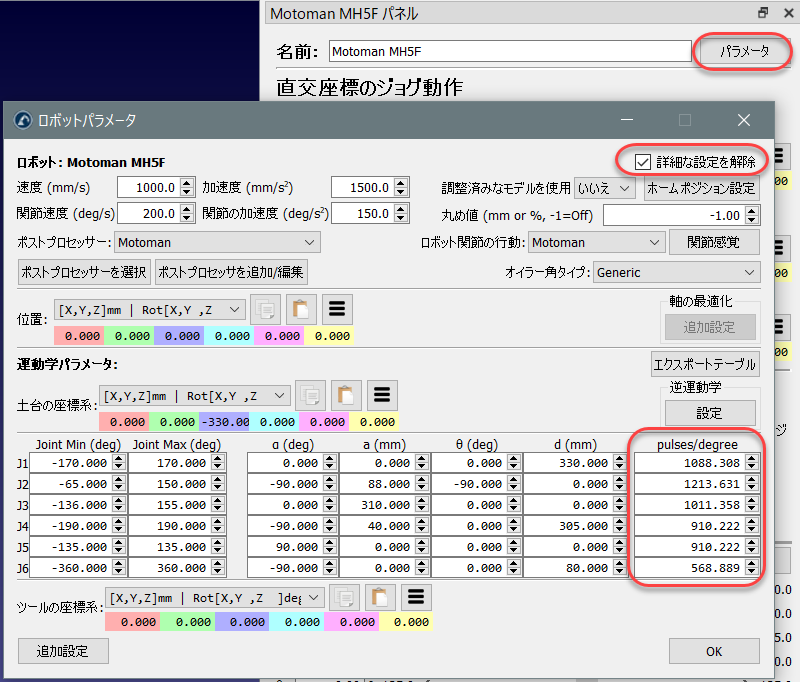Click the J2 θ (deg) field -90.000
Image resolution: width=800 pixels, height=682 pixels.
(476, 484)
